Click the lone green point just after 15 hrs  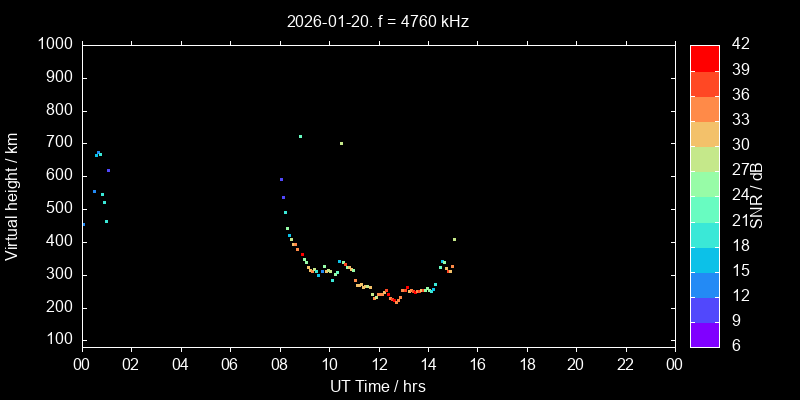pyautogui.click(x=454, y=239)
